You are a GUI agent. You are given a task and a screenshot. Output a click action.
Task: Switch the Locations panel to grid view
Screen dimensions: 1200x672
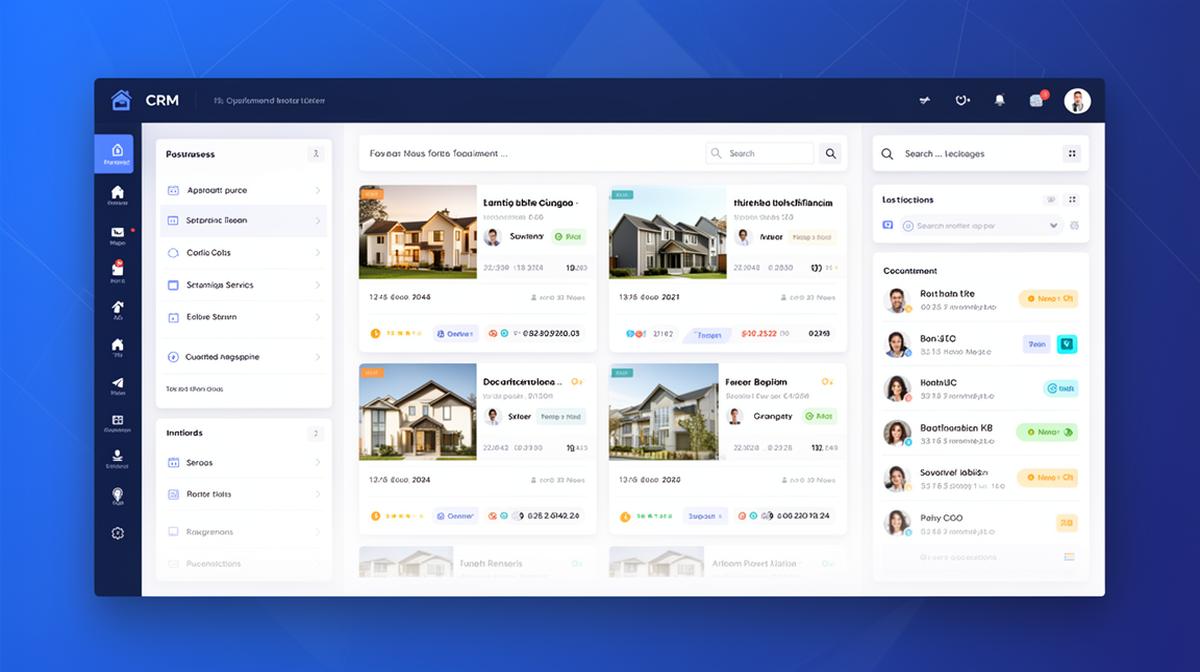click(x=1072, y=199)
